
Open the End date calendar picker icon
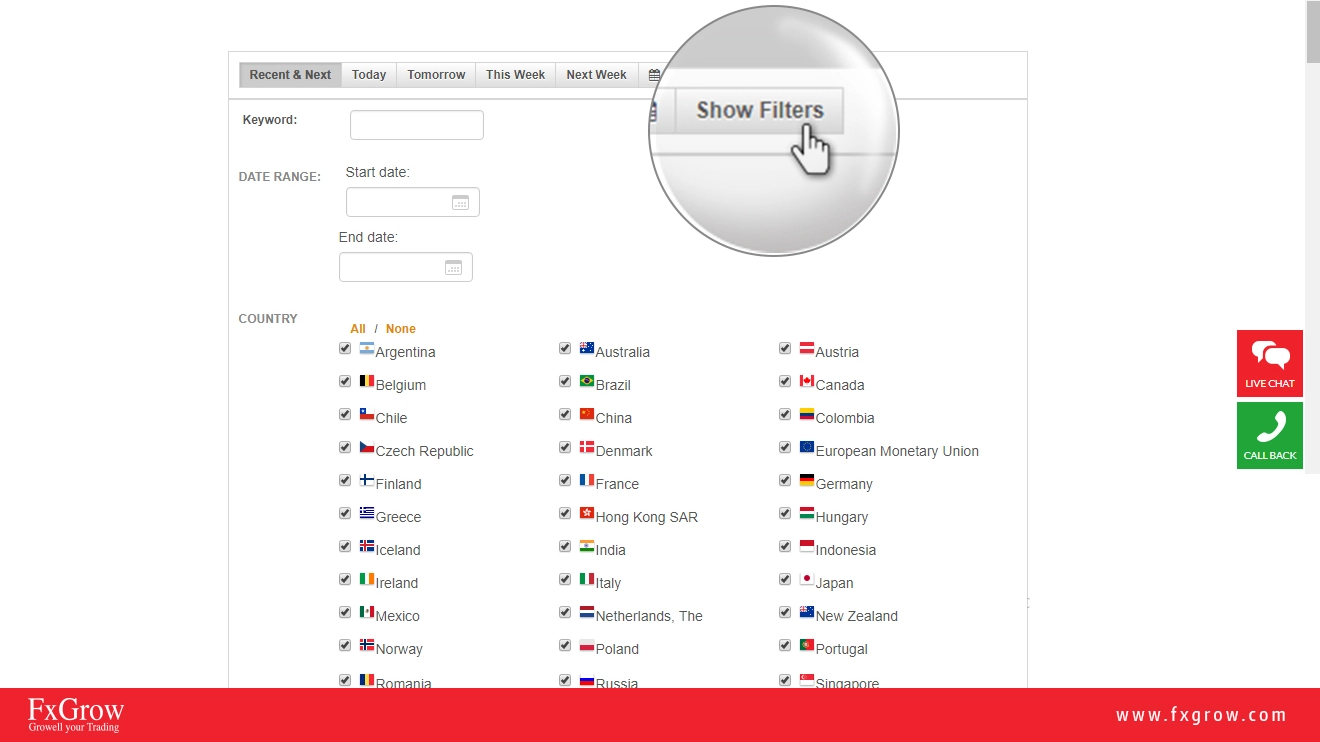point(453,267)
